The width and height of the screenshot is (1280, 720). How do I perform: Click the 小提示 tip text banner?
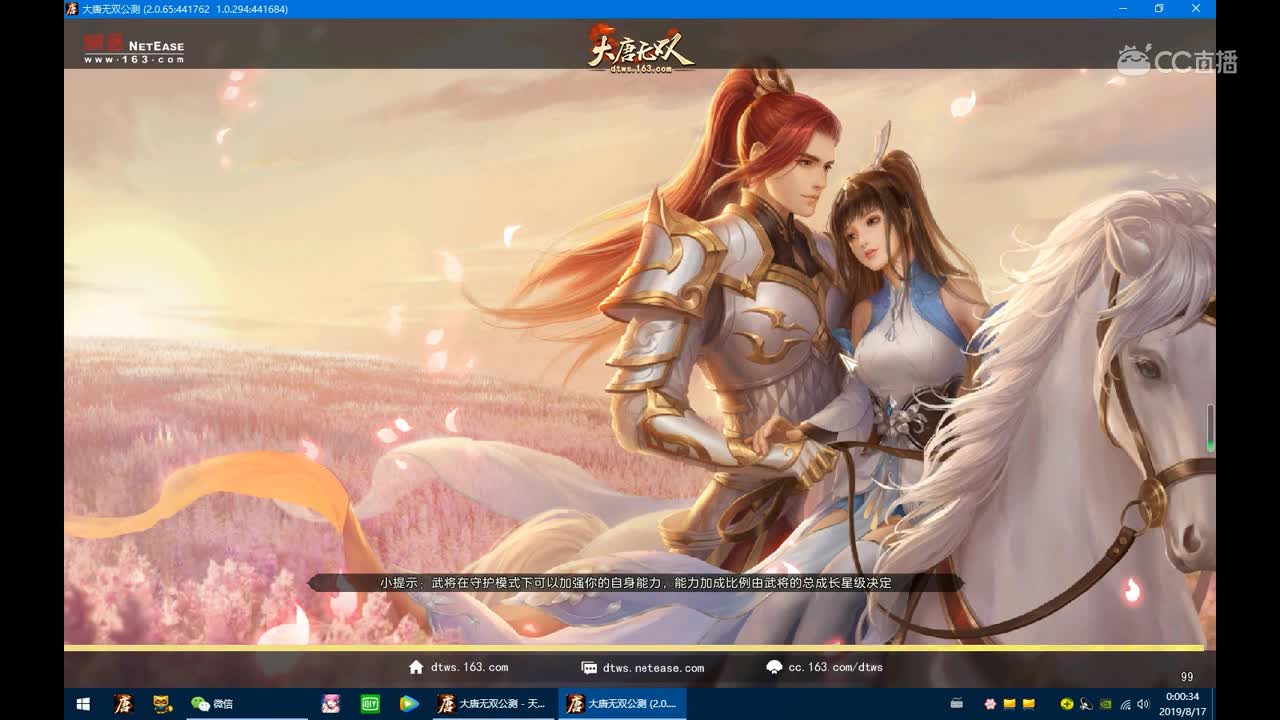click(635, 582)
